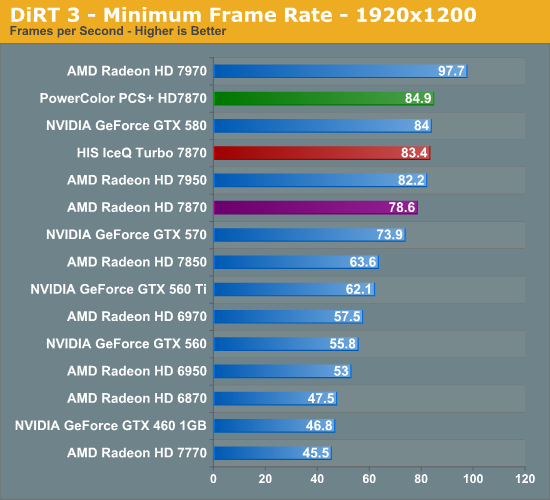Select the label 'NVIDIA GeForce GTX 460 1GB'

tap(110, 426)
